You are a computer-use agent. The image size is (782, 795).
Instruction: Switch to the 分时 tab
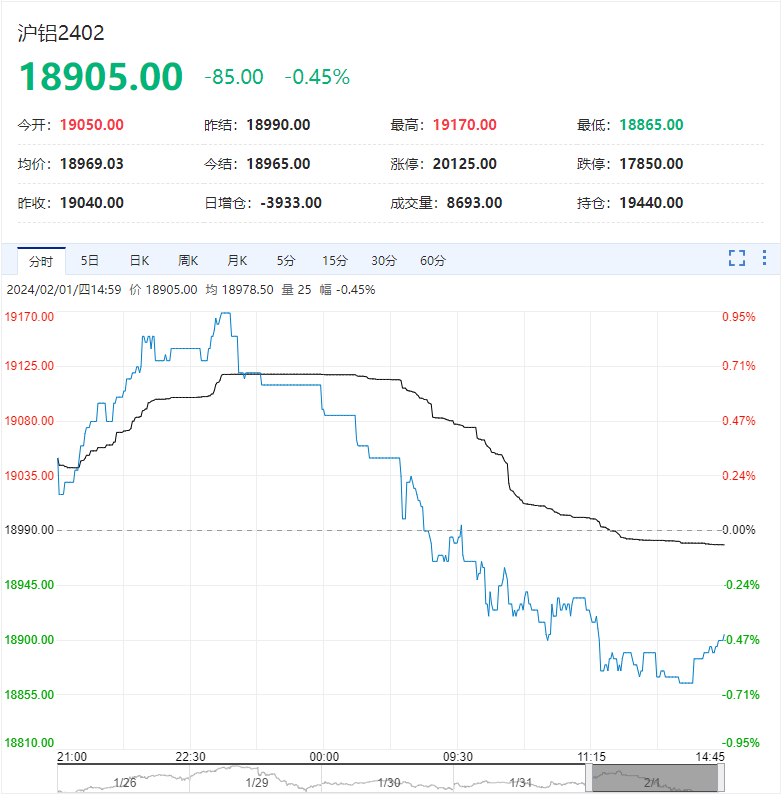click(x=41, y=261)
